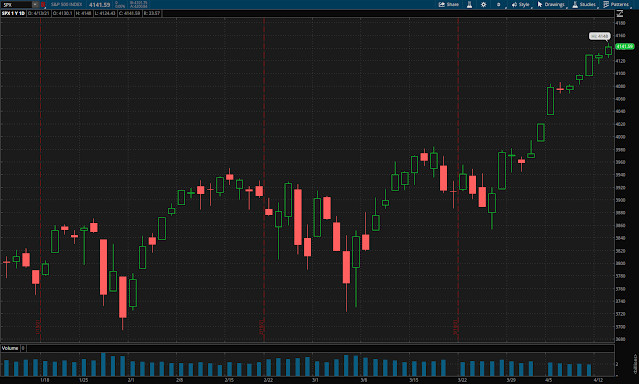Open the D time frame dropdown

(x=499, y=4)
